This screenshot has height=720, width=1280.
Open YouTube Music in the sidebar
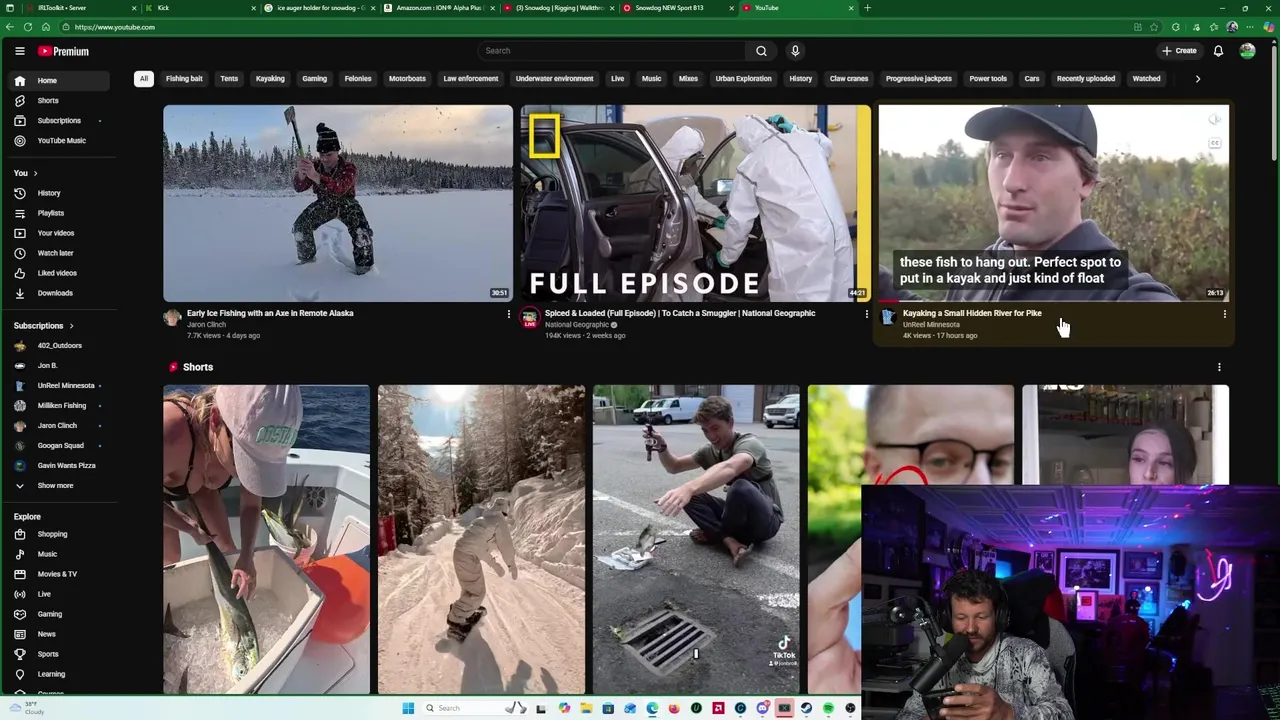click(x=60, y=140)
